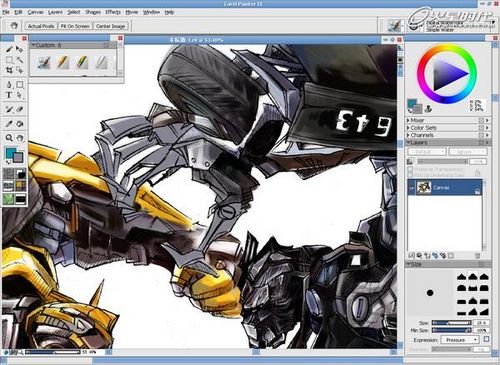Delete layer using the Layers trash icon
500x365 pixels.
click(477, 256)
